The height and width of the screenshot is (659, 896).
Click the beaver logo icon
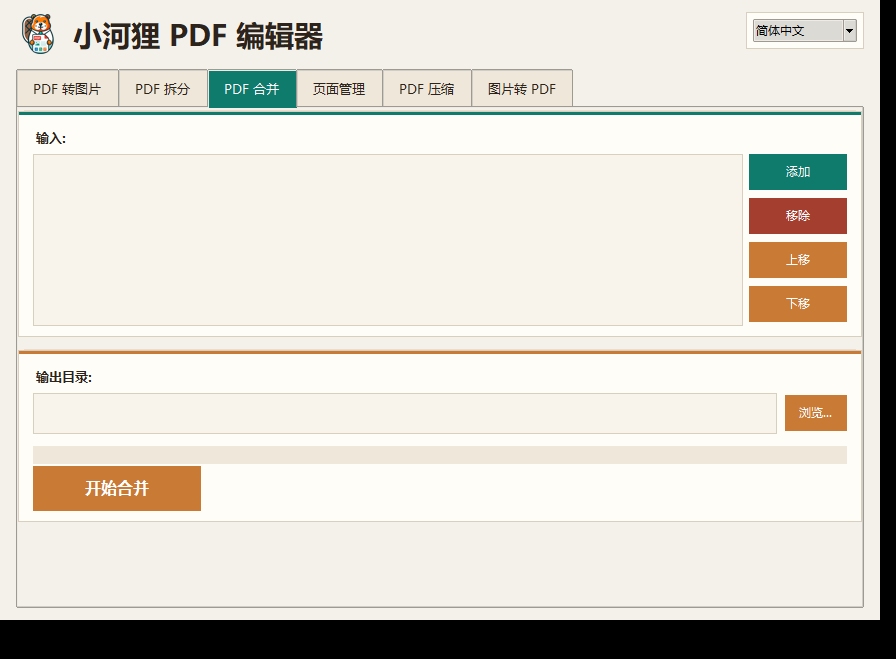38,34
